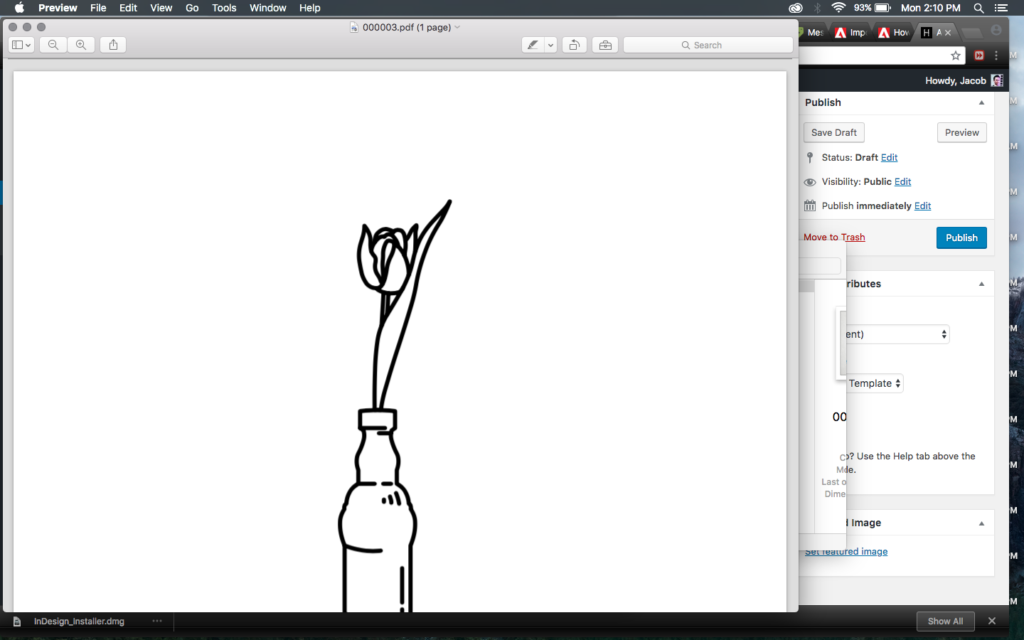Collapse the Publish panel
The image size is (1024, 640).
pyautogui.click(x=981, y=103)
